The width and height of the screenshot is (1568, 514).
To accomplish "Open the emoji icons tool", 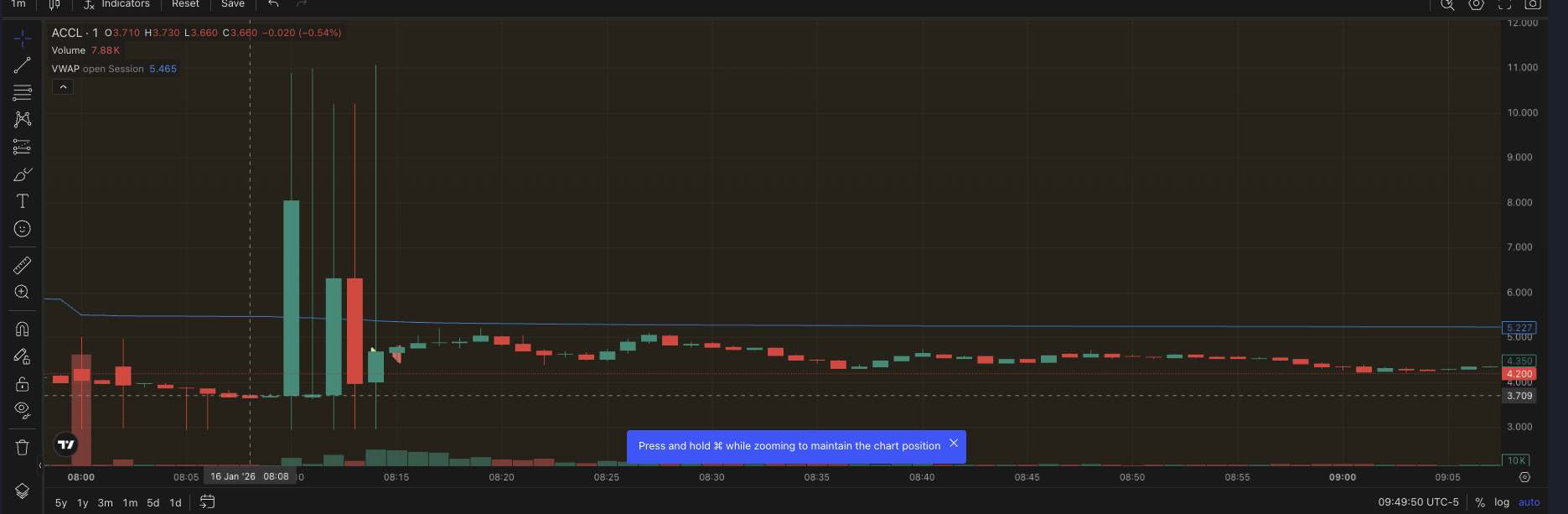I will click(x=23, y=229).
